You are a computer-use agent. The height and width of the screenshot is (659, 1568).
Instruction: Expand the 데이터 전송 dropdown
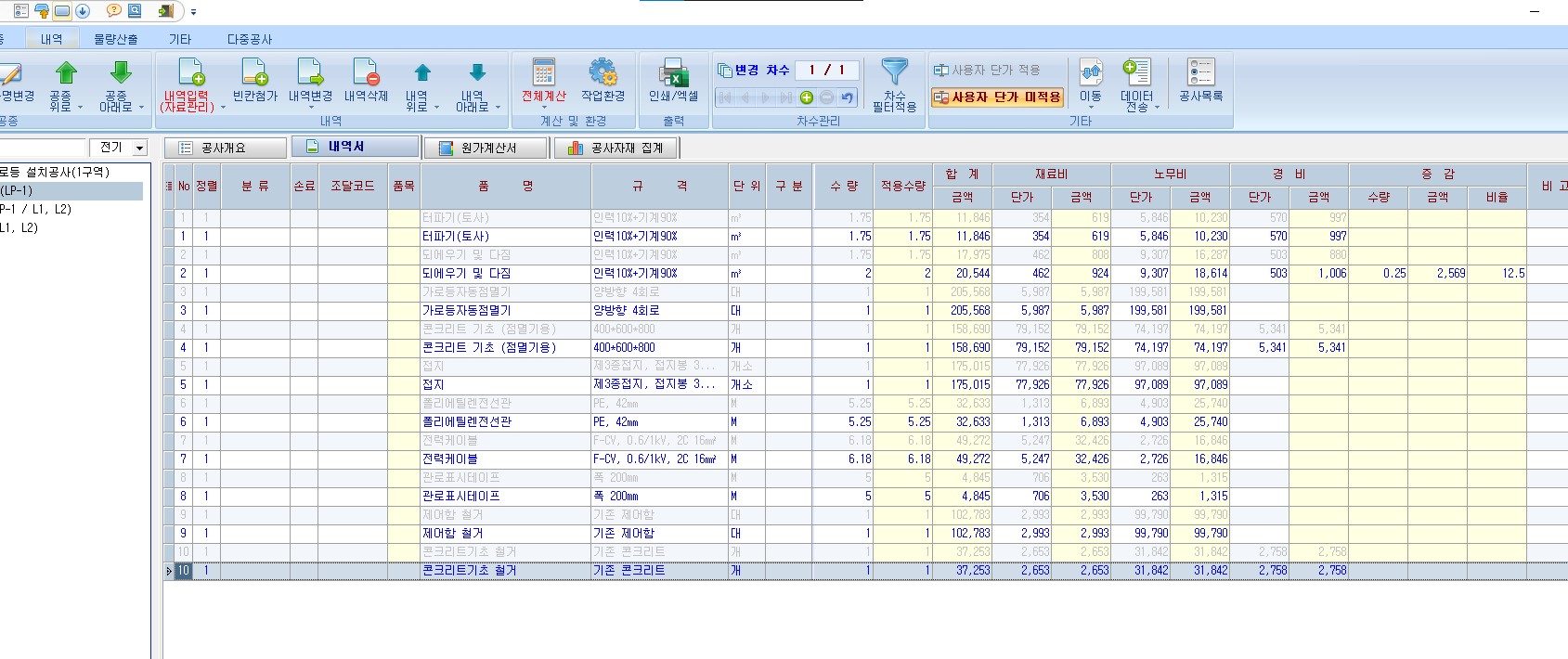(1157, 108)
